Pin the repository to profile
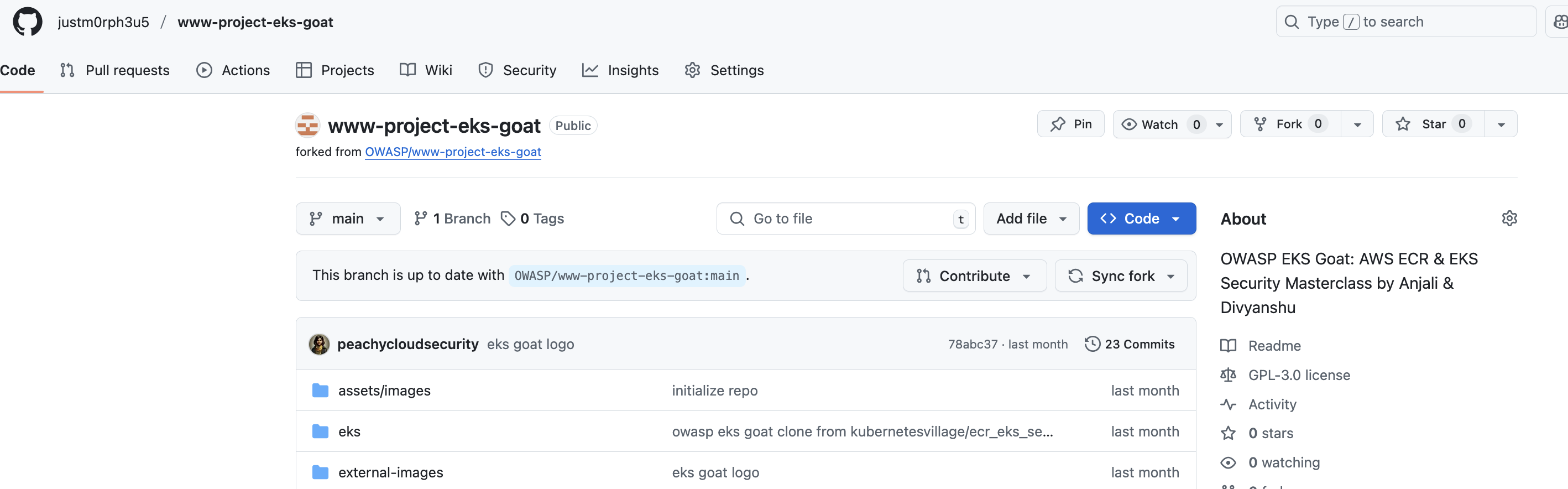The height and width of the screenshot is (489, 1568). [x=1071, y=124]
